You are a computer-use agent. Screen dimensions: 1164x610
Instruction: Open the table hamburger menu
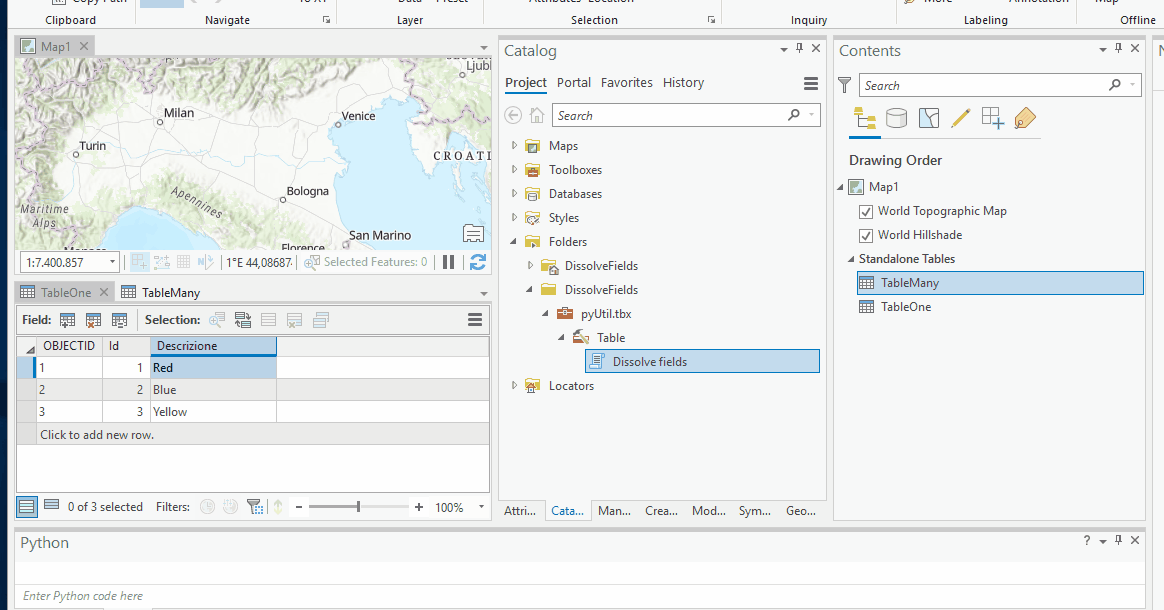click(475, 320)
